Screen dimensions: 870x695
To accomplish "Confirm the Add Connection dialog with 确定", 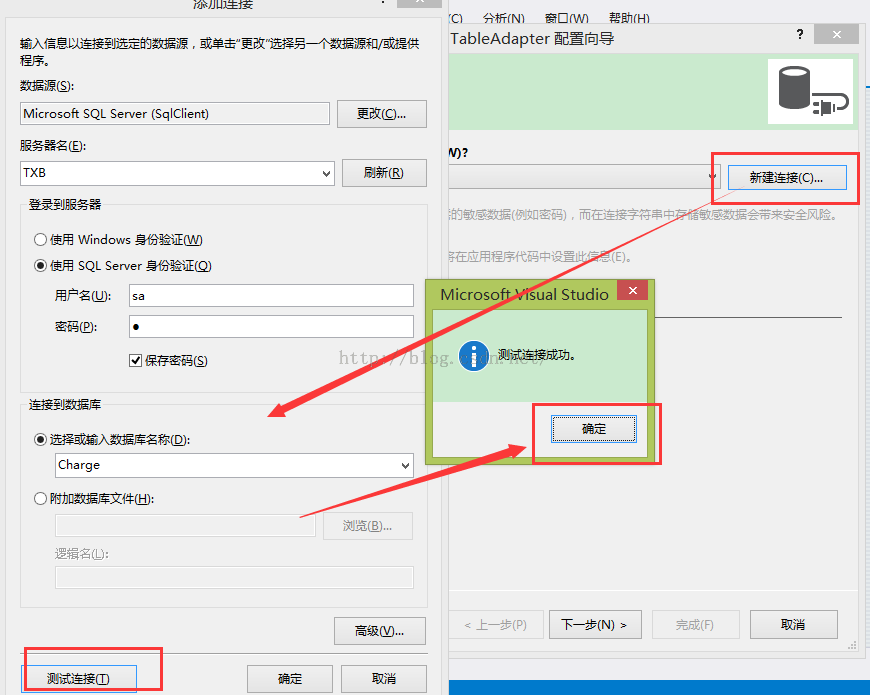I will 290,679.
